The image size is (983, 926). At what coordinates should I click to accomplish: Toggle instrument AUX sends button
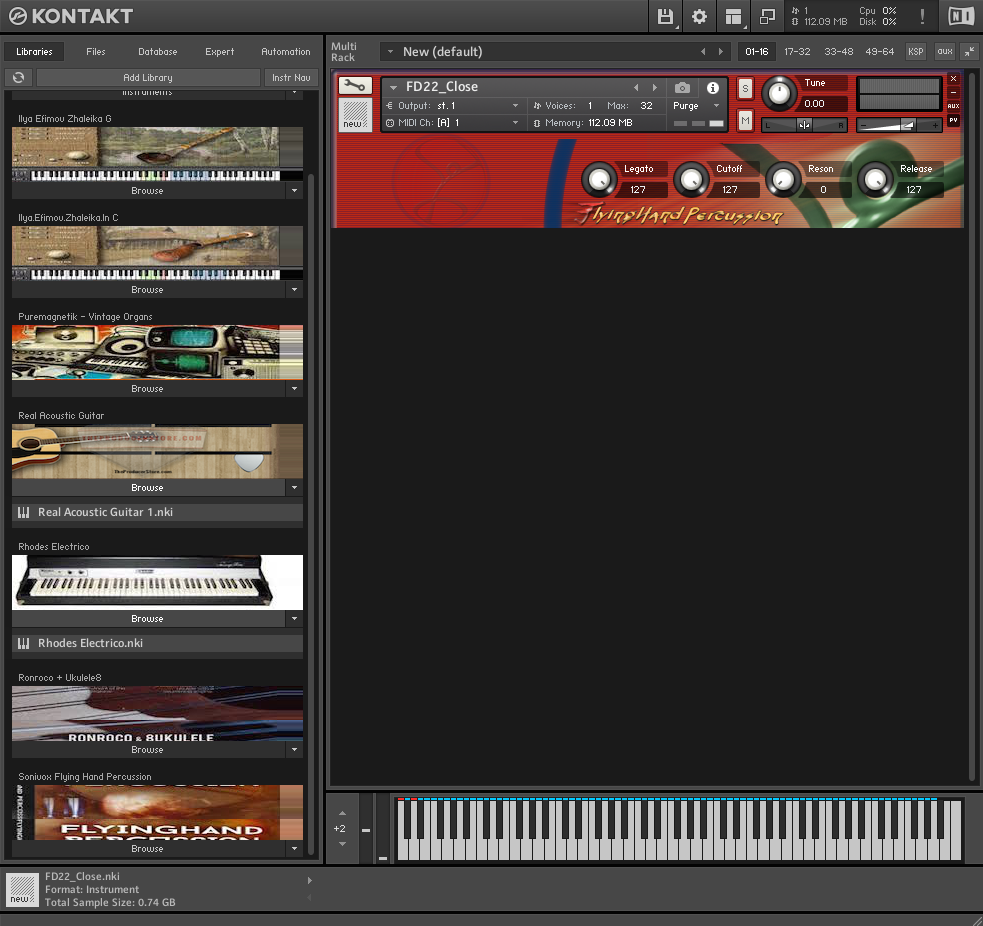[954, 106]
